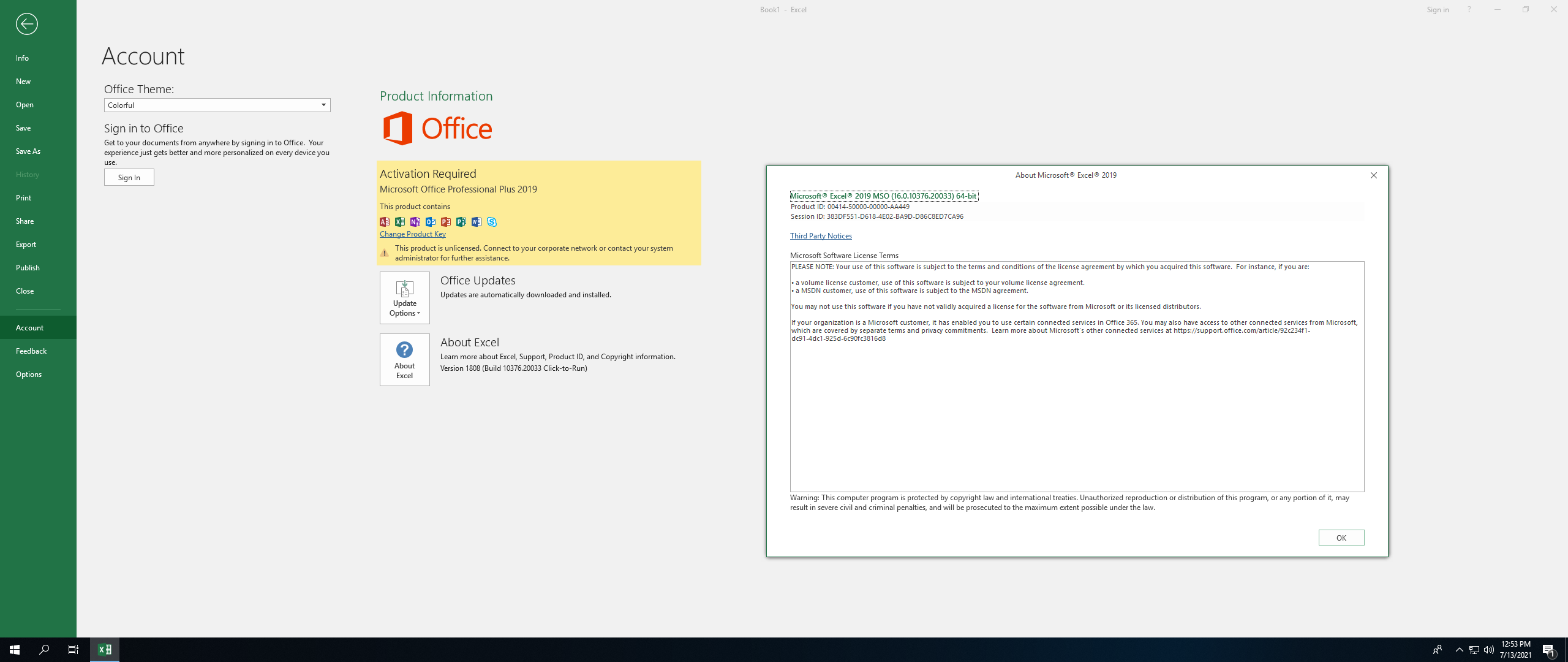Choose Save As in the backstage menu

(x=38, y=151)
